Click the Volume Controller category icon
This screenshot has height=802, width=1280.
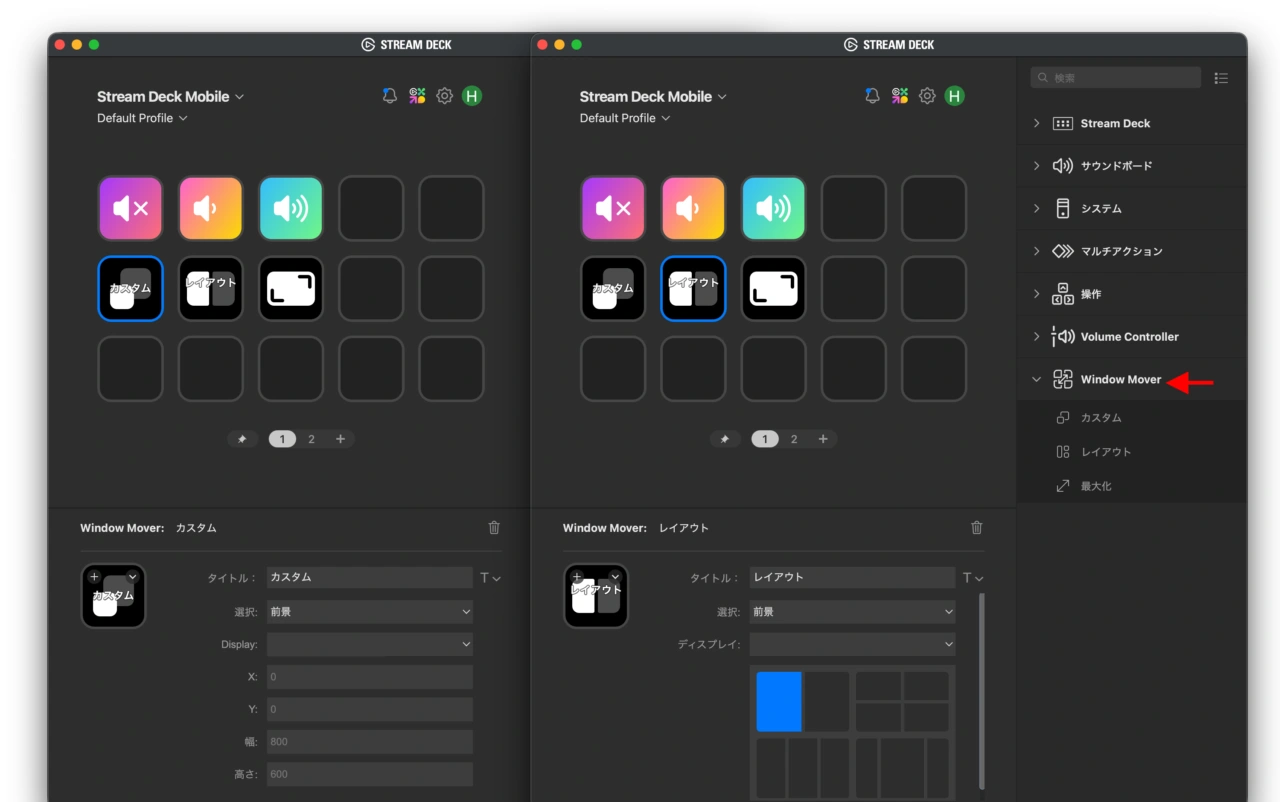tap(1063, 336)
